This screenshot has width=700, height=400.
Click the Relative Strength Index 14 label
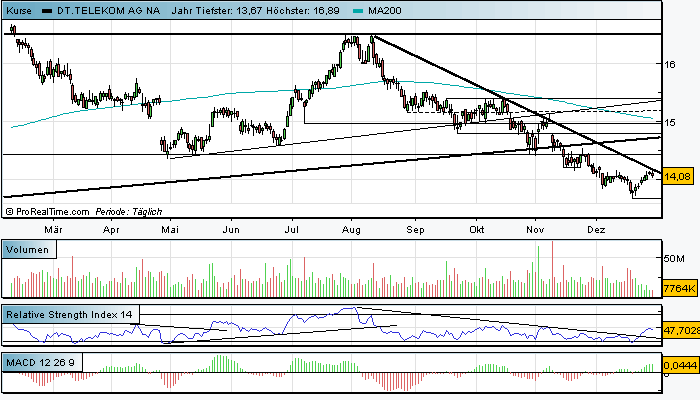point(71,315)
